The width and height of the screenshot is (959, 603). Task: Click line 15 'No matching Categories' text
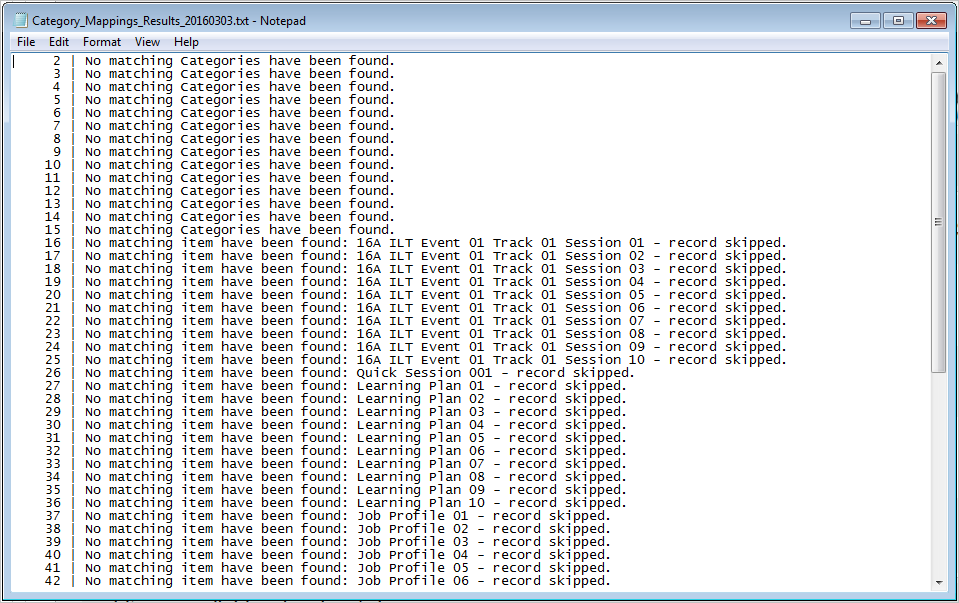[x=172, y=230]
